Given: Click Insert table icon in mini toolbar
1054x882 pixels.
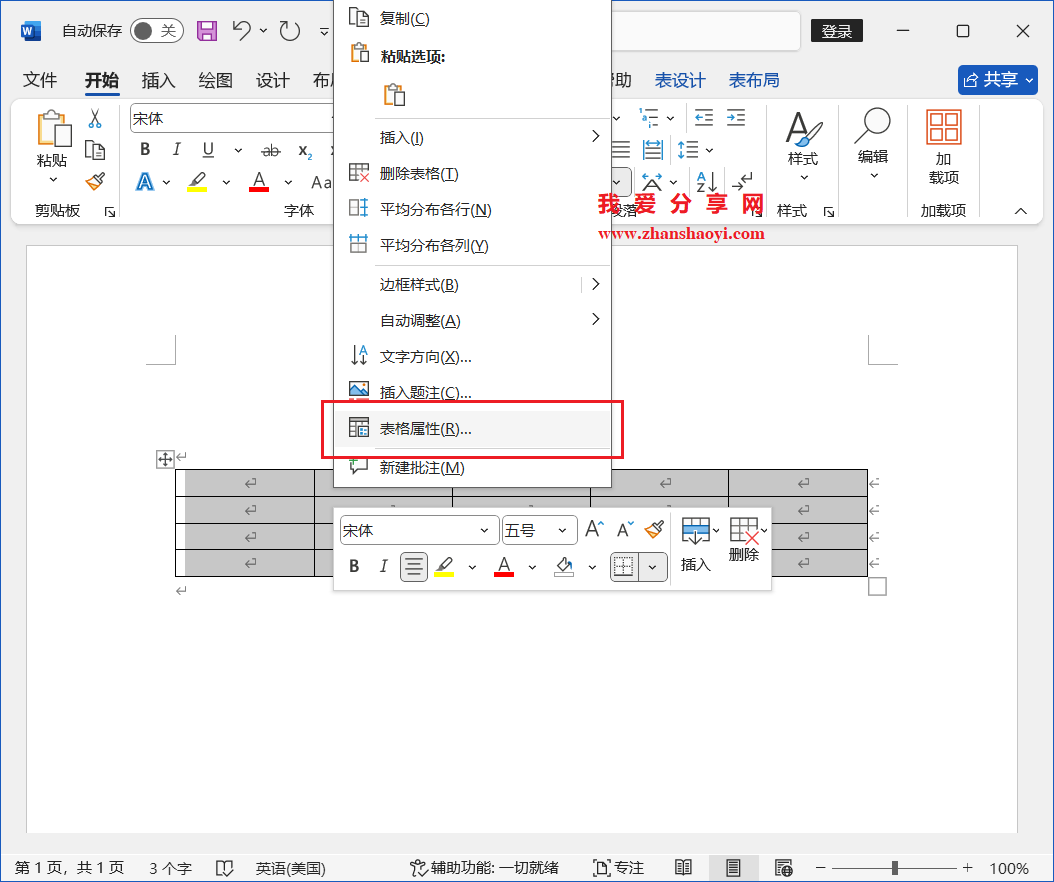Looking at the screenshot, I should click(x=695, y=530).
